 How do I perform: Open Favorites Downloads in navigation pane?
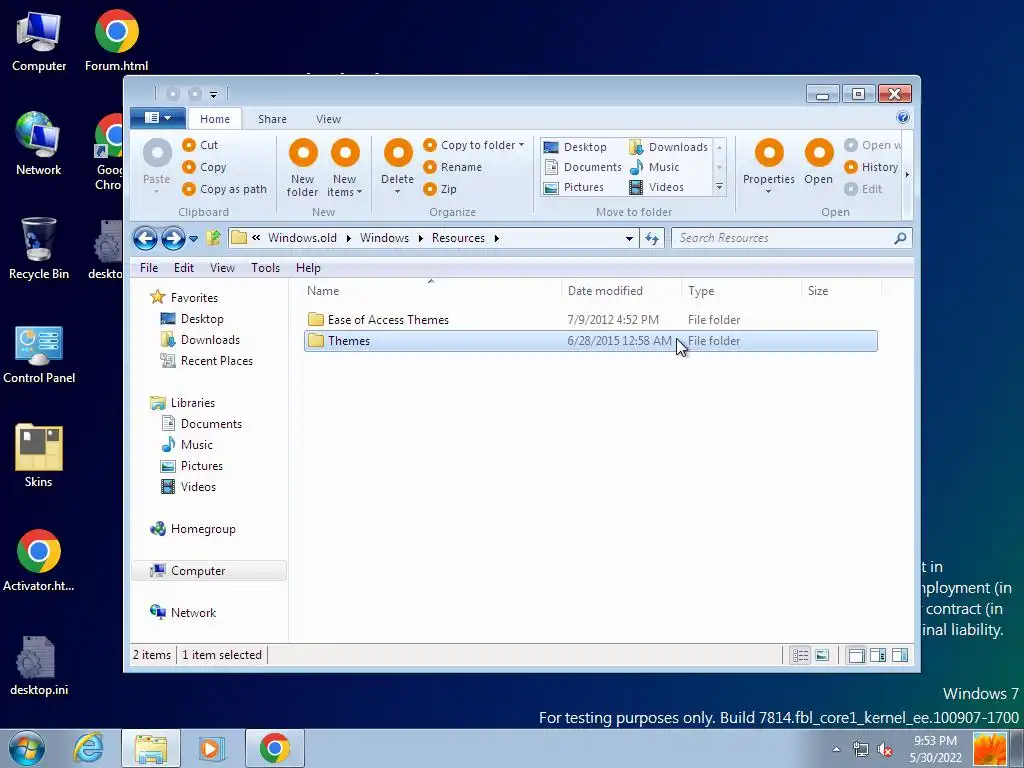(200, 340)
